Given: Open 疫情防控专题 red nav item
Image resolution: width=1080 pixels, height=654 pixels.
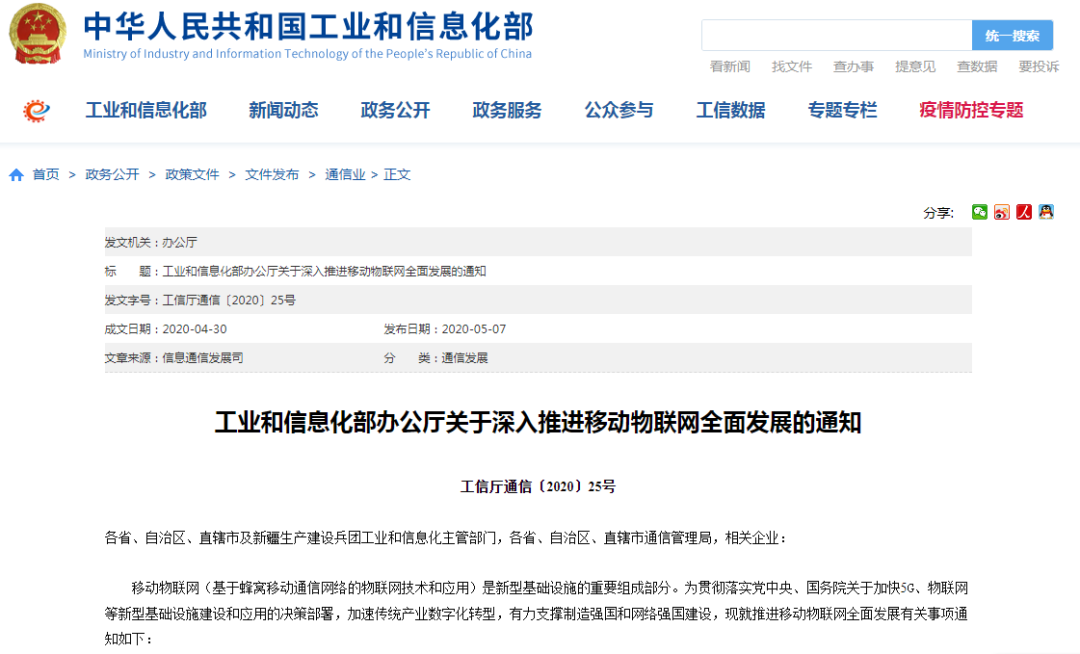Looking at the screenshot, I should pyautogui.click(x=971, y=110).
